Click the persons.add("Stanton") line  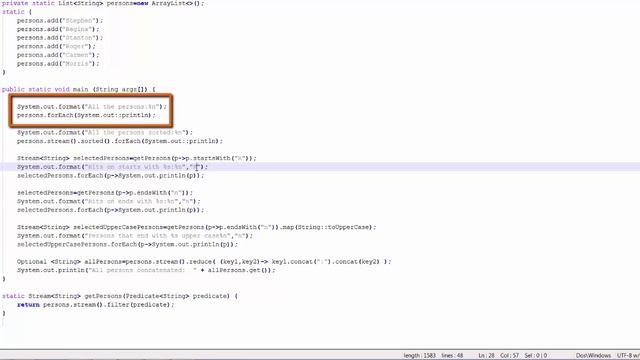tap(60, 38)
